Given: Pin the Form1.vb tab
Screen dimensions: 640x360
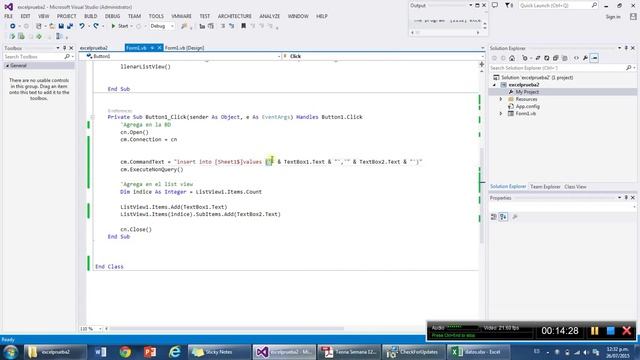Looking at the screenshot, I should coord(152,48).
